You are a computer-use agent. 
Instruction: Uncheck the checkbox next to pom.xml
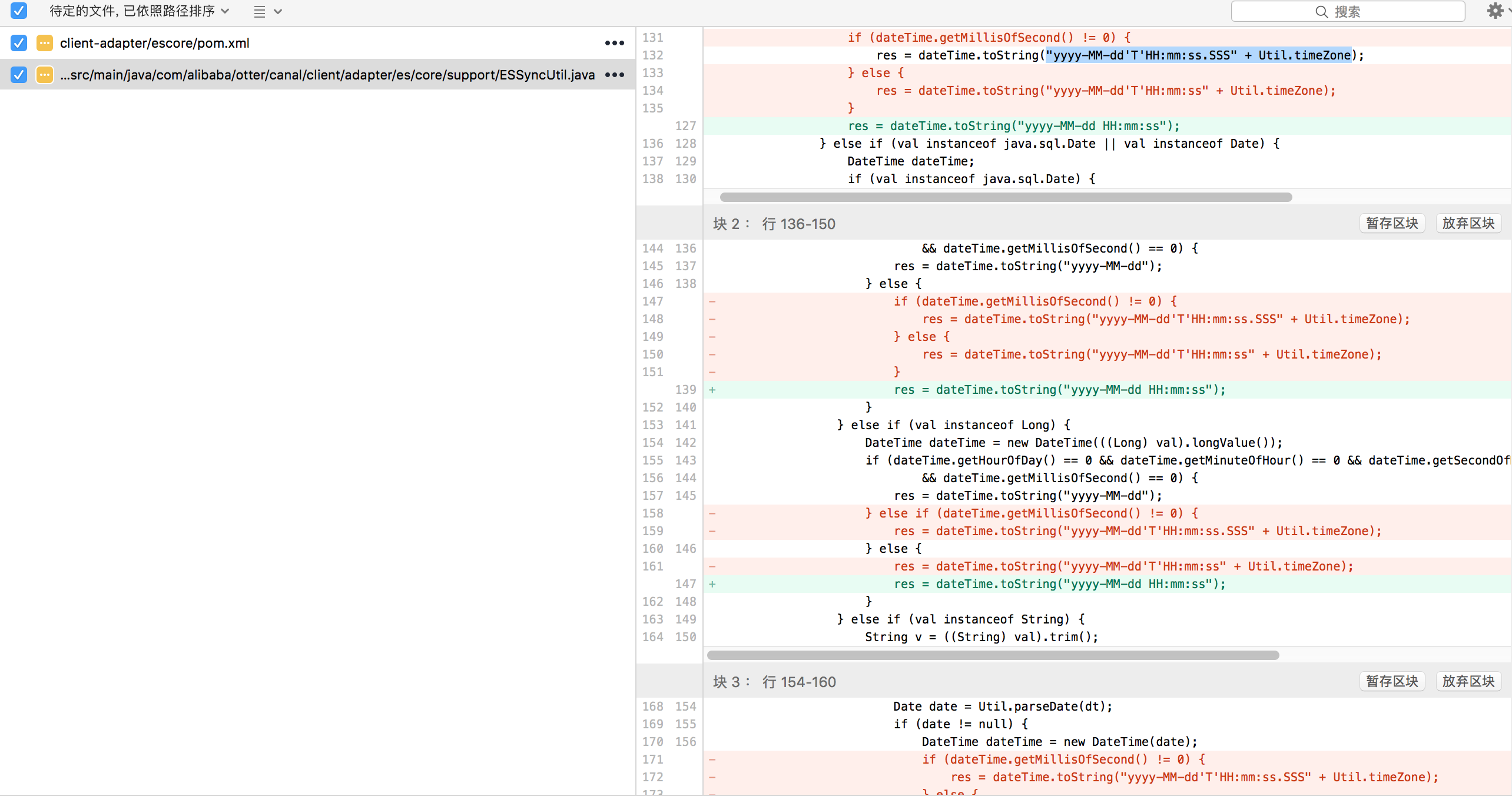coord(18,43)
